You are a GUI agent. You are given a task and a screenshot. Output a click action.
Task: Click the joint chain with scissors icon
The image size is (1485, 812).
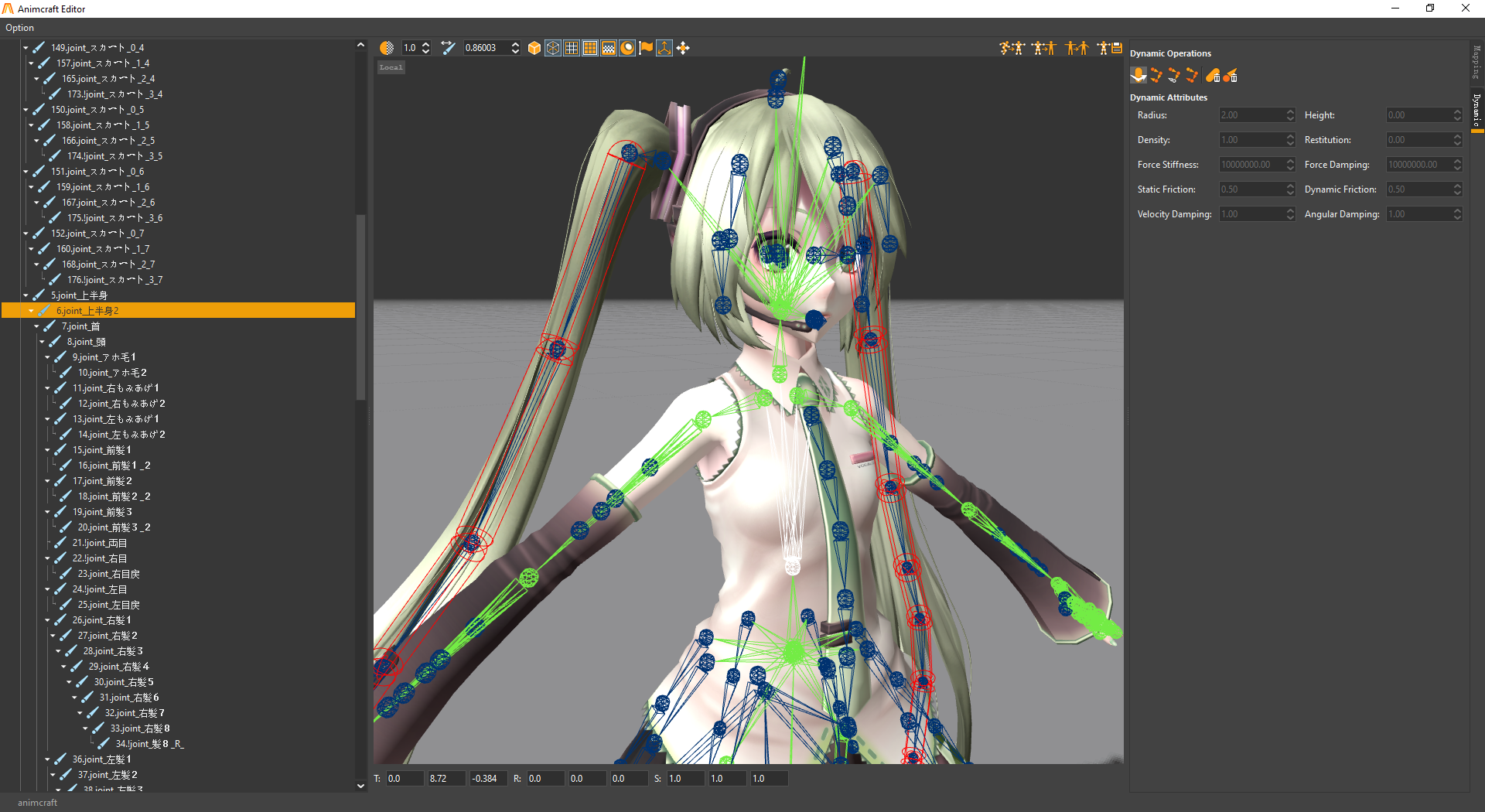(x=1175, y=75)
